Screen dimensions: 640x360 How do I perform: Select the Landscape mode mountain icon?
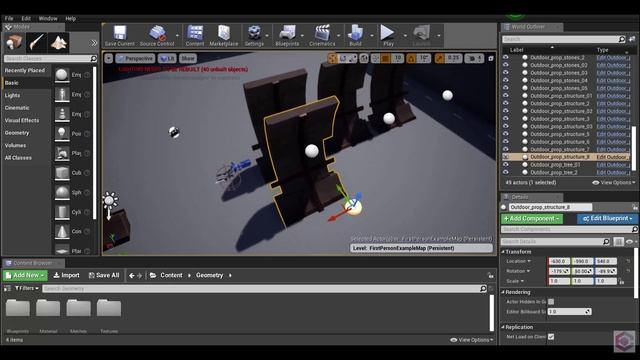[59, 42]
